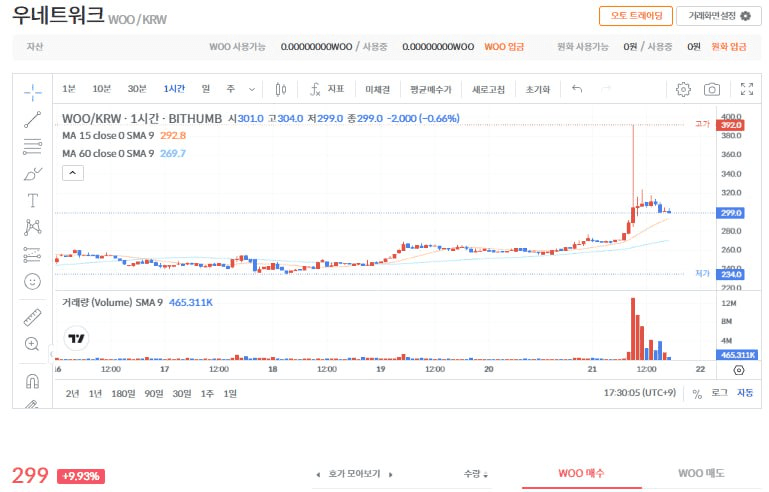Click the 392.0 high price label
The image size is (769, 492).
pos(731,125)
